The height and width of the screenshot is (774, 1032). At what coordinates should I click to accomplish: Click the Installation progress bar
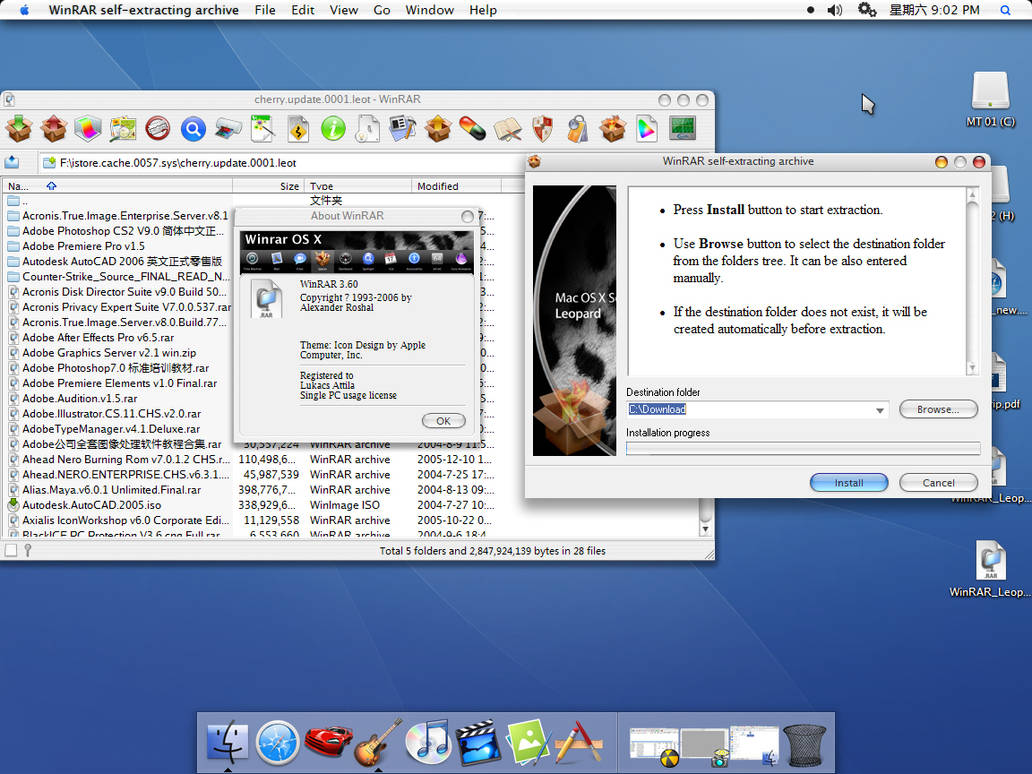pyautogui.click(x=803, y=448)
